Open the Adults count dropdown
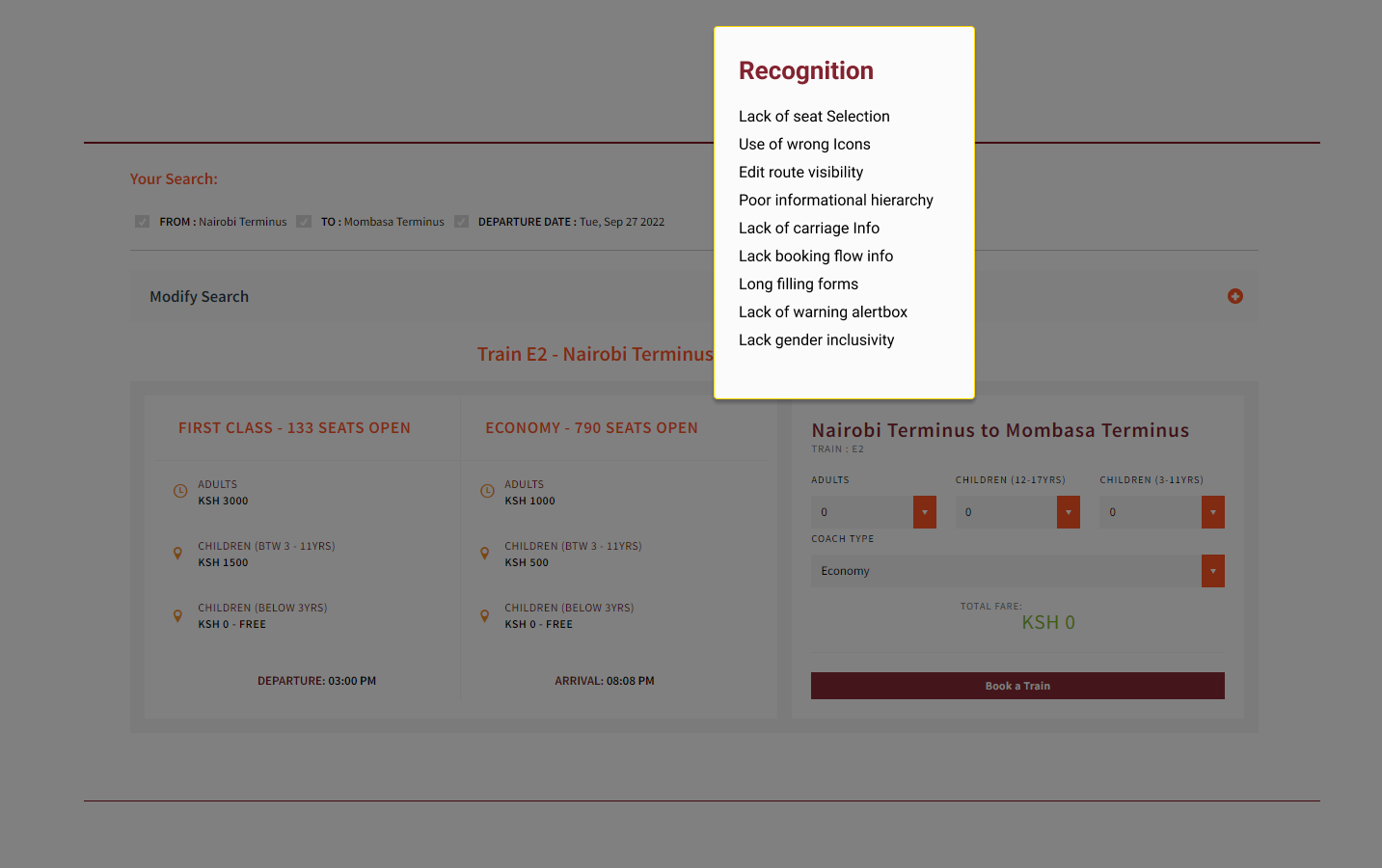This screenshot has width=1382, height=868. point(924,512)
